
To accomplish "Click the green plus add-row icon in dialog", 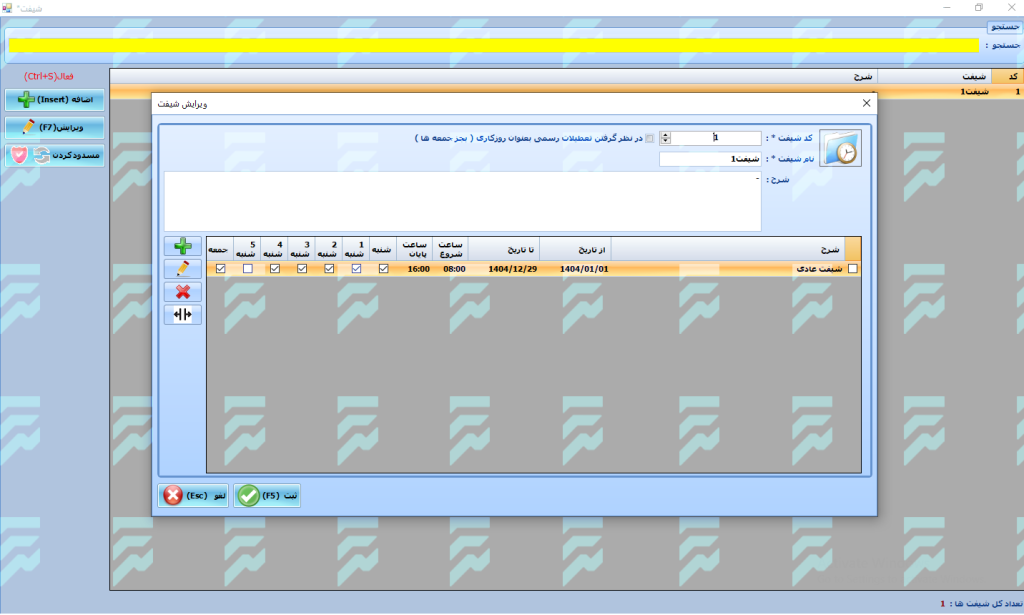I will (183, 247).
